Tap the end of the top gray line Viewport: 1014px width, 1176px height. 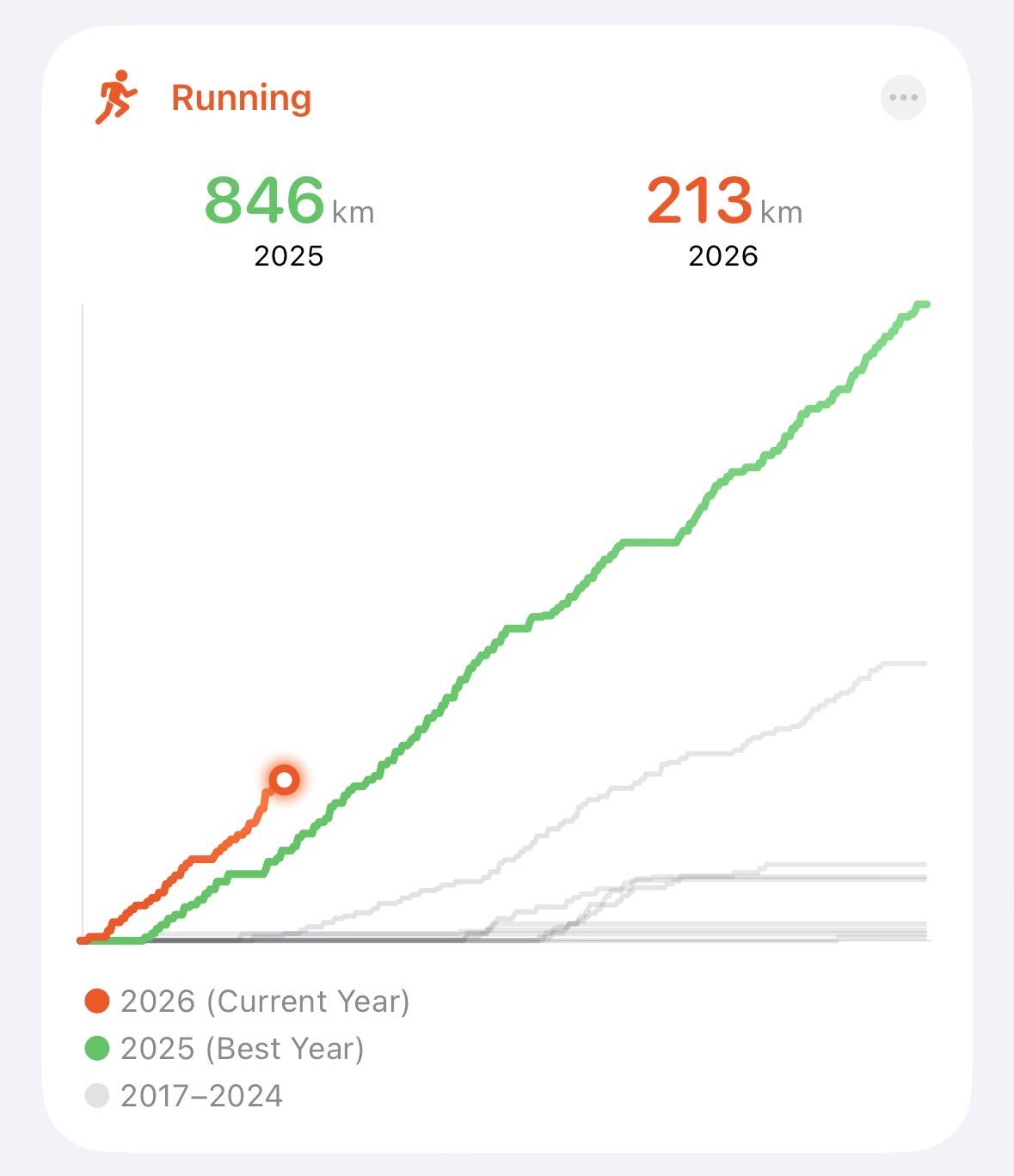924,664
